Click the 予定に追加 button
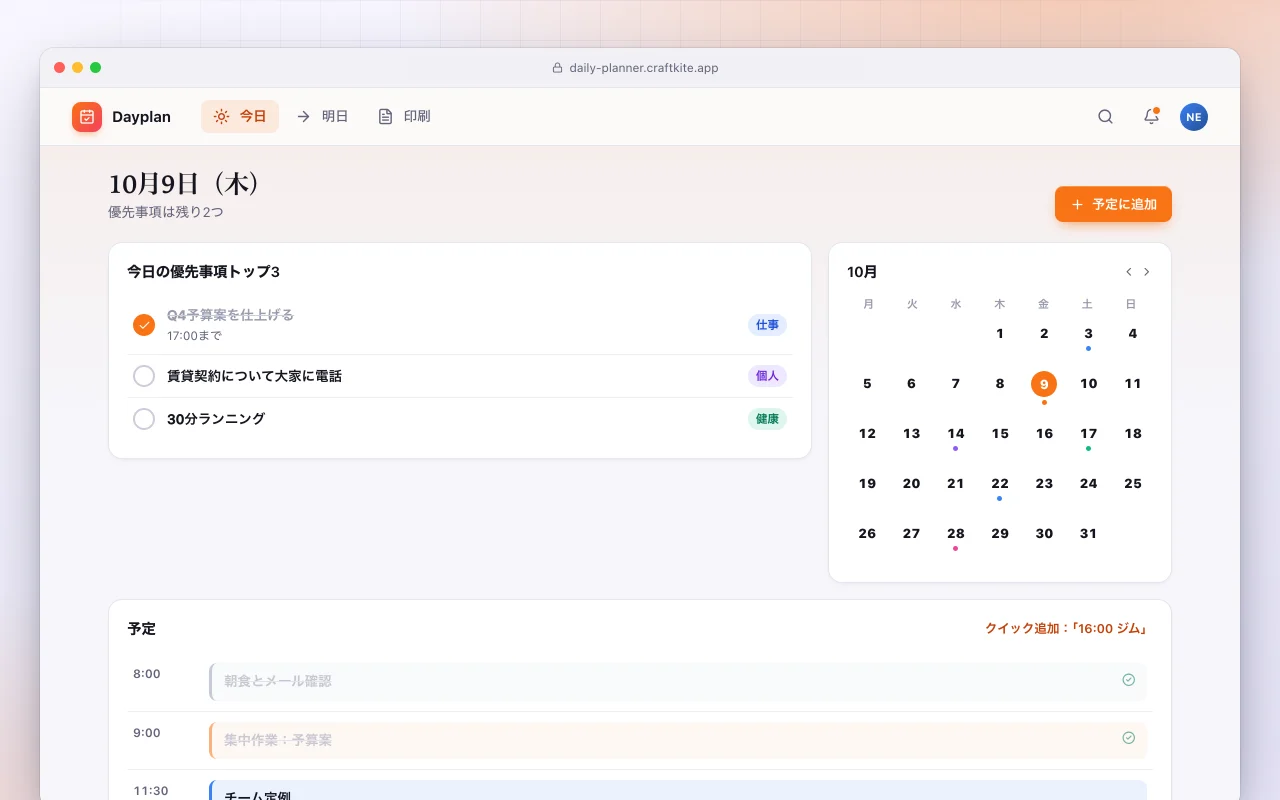The width and height of the screenshot is (1280, 800). point(1113,204)
